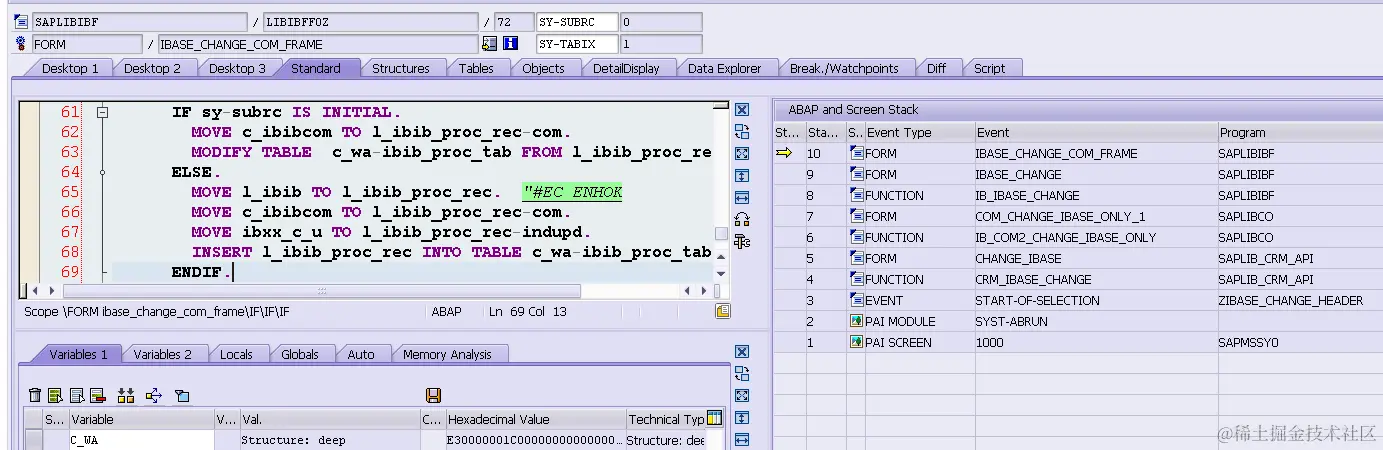Maximize variables tool vertically
Image resolution: width=1383 pixels, height=450 pixels.
click(x=742, y=418)
